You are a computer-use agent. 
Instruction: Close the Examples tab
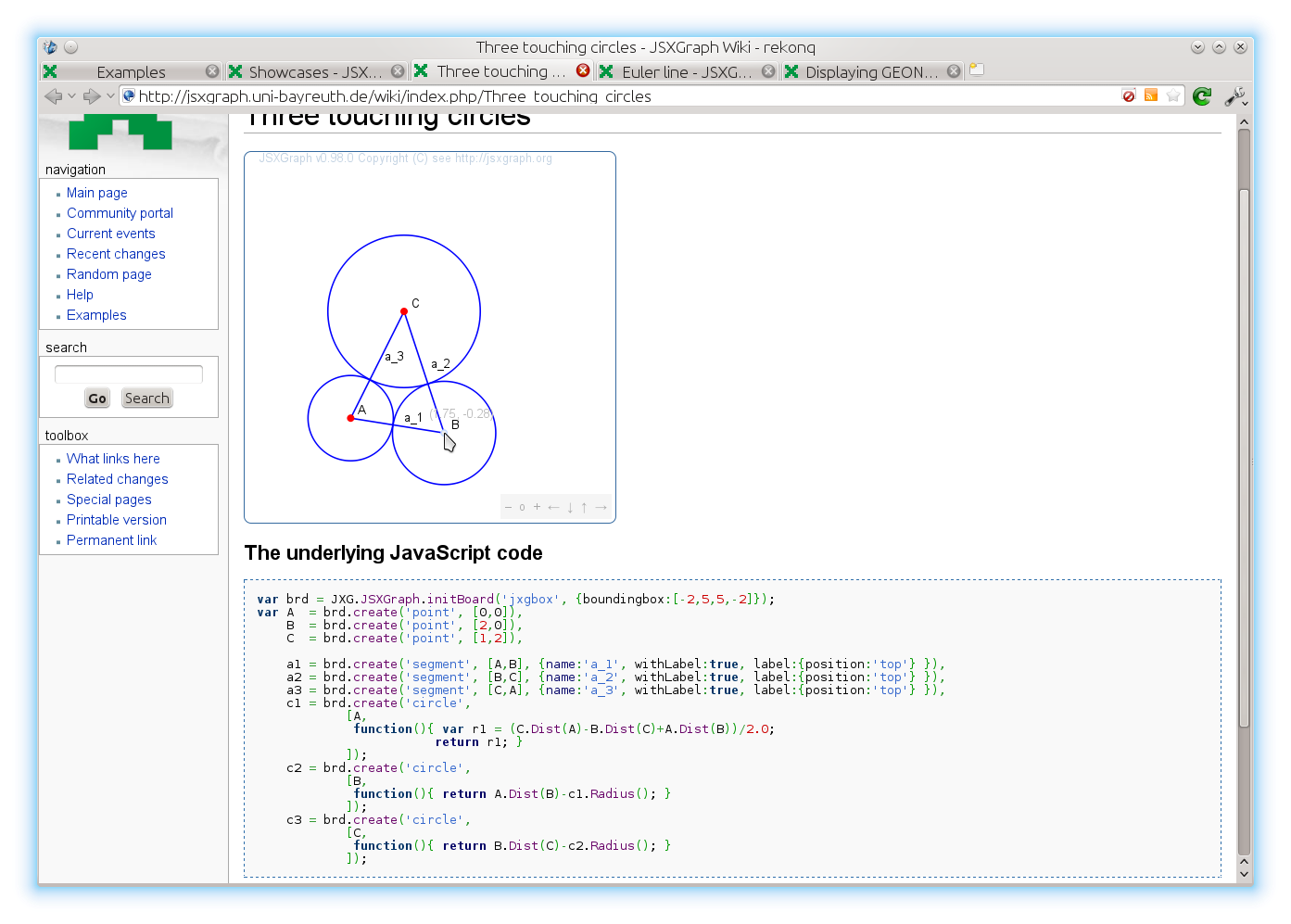[212, 71]
